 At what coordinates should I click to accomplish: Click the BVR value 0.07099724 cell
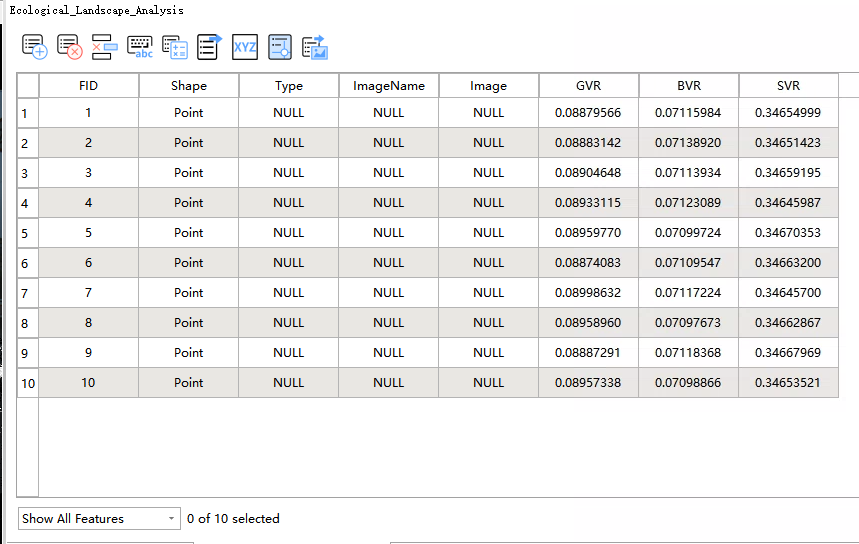(688, 233)
